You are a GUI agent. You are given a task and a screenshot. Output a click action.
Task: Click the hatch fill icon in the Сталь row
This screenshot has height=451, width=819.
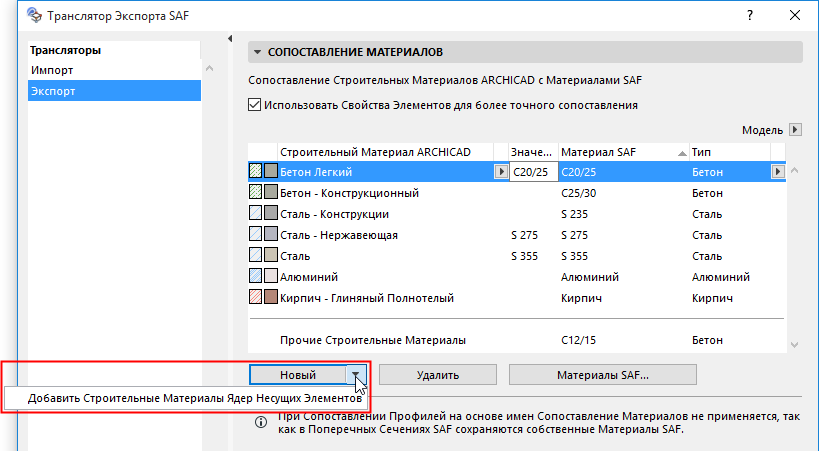coord(255,255)
